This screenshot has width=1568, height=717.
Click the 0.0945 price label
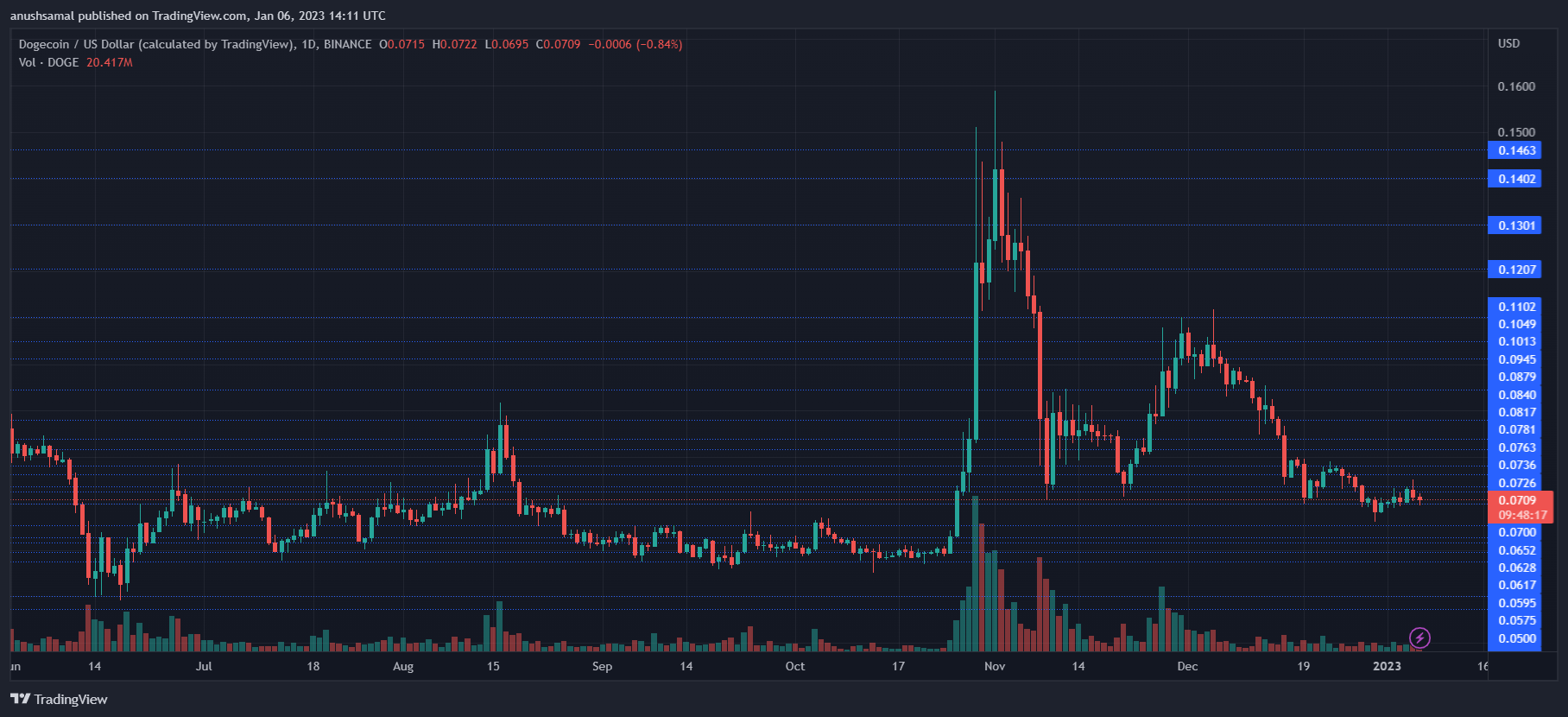(1514, 359)
